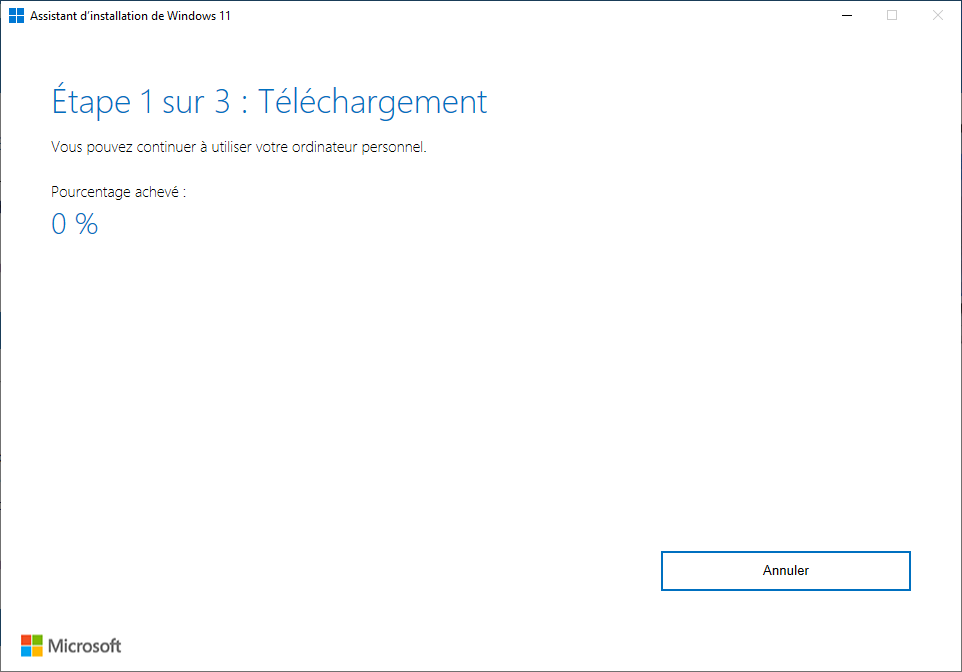Click the blue percent sign symbol
Screen dimensions: 962x672
point(87,224)
